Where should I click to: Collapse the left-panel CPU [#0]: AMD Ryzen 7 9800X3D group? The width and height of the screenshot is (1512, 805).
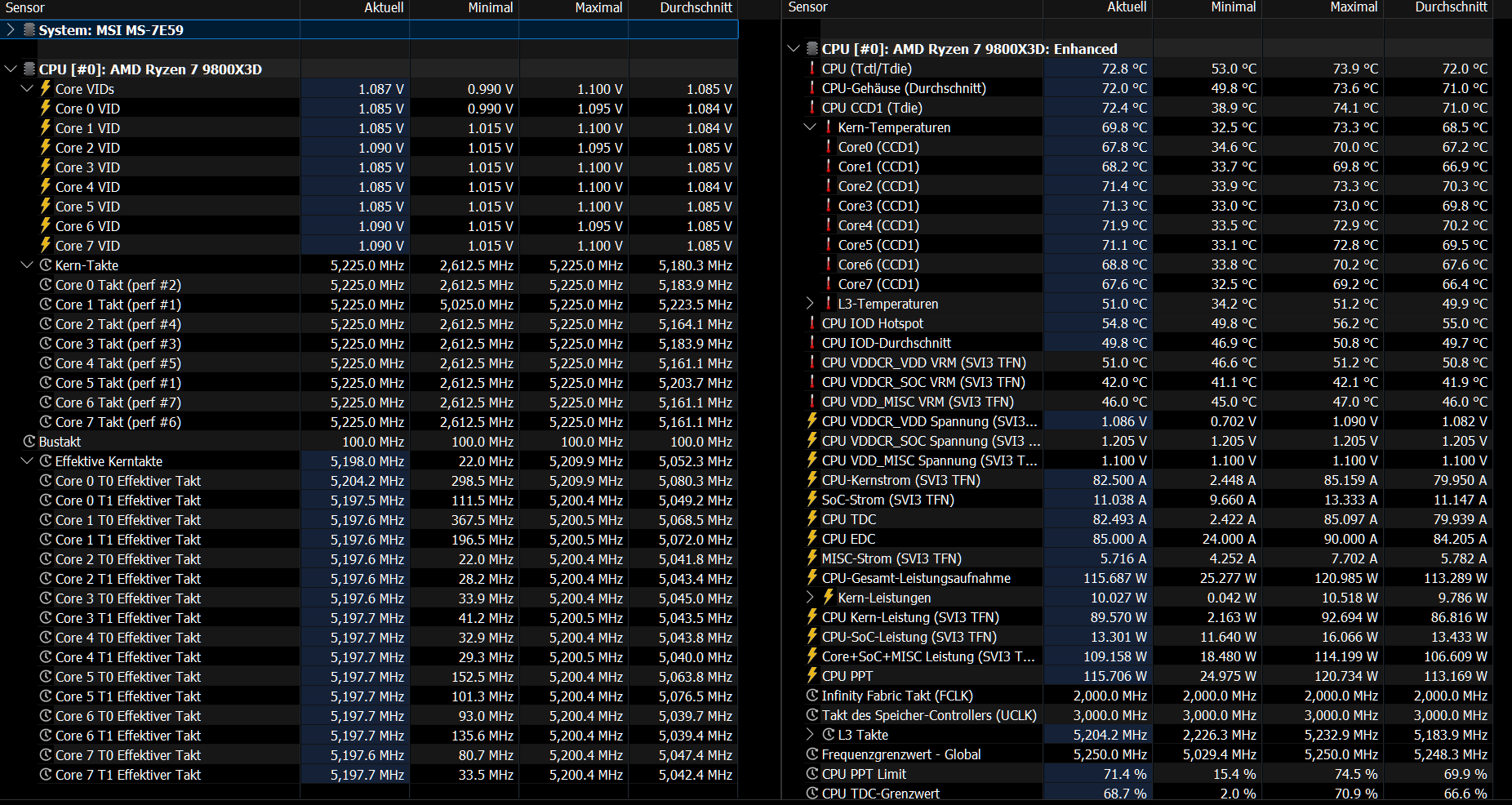[x=11, y=69]
